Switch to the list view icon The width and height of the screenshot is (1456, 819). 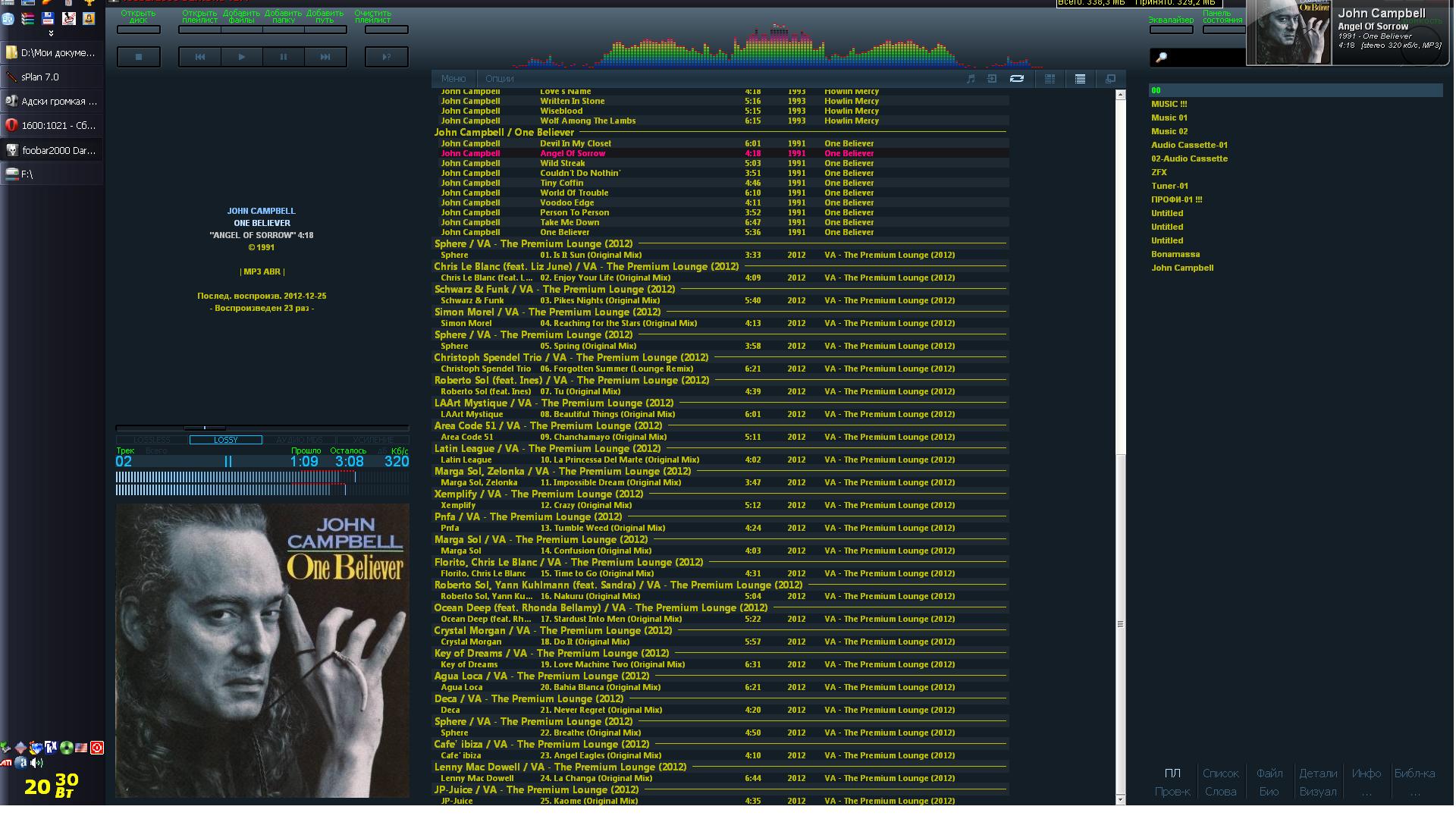tap(1080, 79)
